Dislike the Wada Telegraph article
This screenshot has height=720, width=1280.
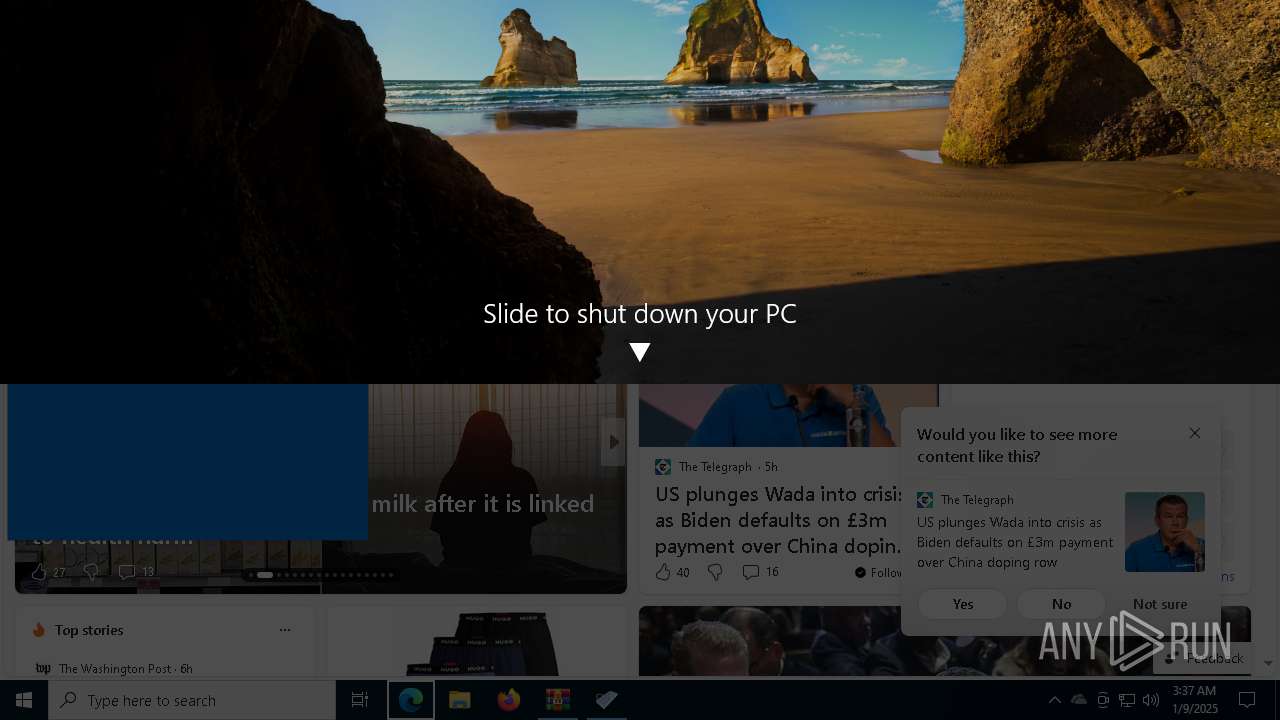click(x=715, y=572)
